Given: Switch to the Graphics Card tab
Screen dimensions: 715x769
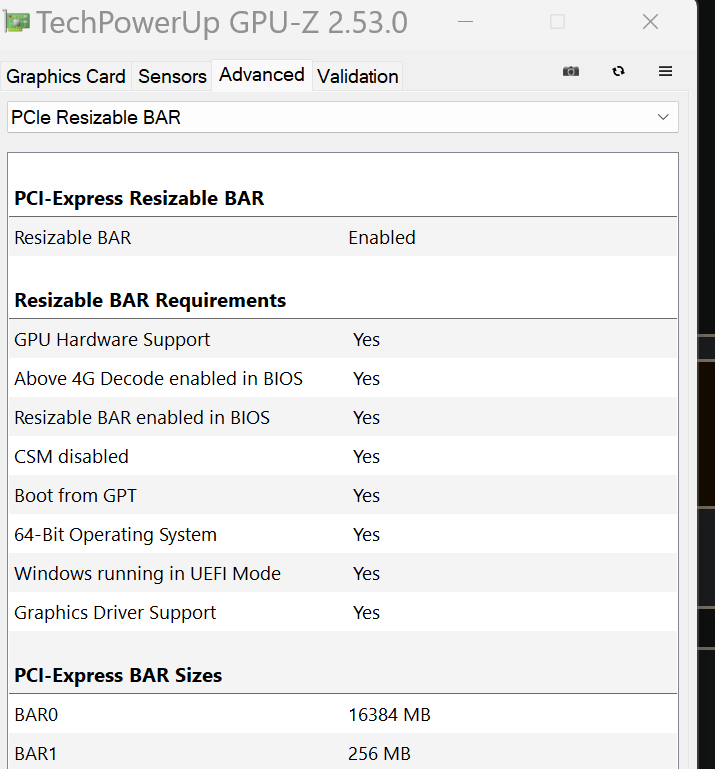Looking at the screenshot, I should point(66,76).
